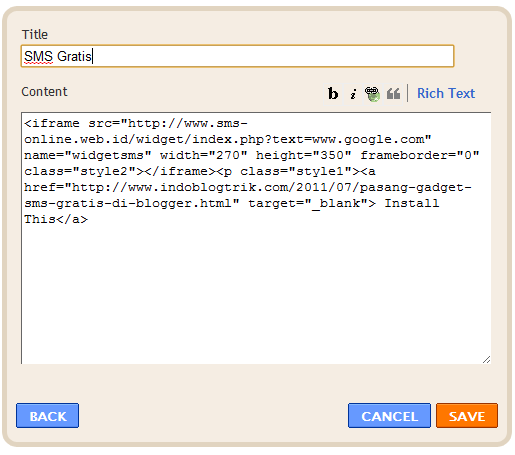Click the Title input field
Screen dimensions: 515x455
[x=237, y=56]
